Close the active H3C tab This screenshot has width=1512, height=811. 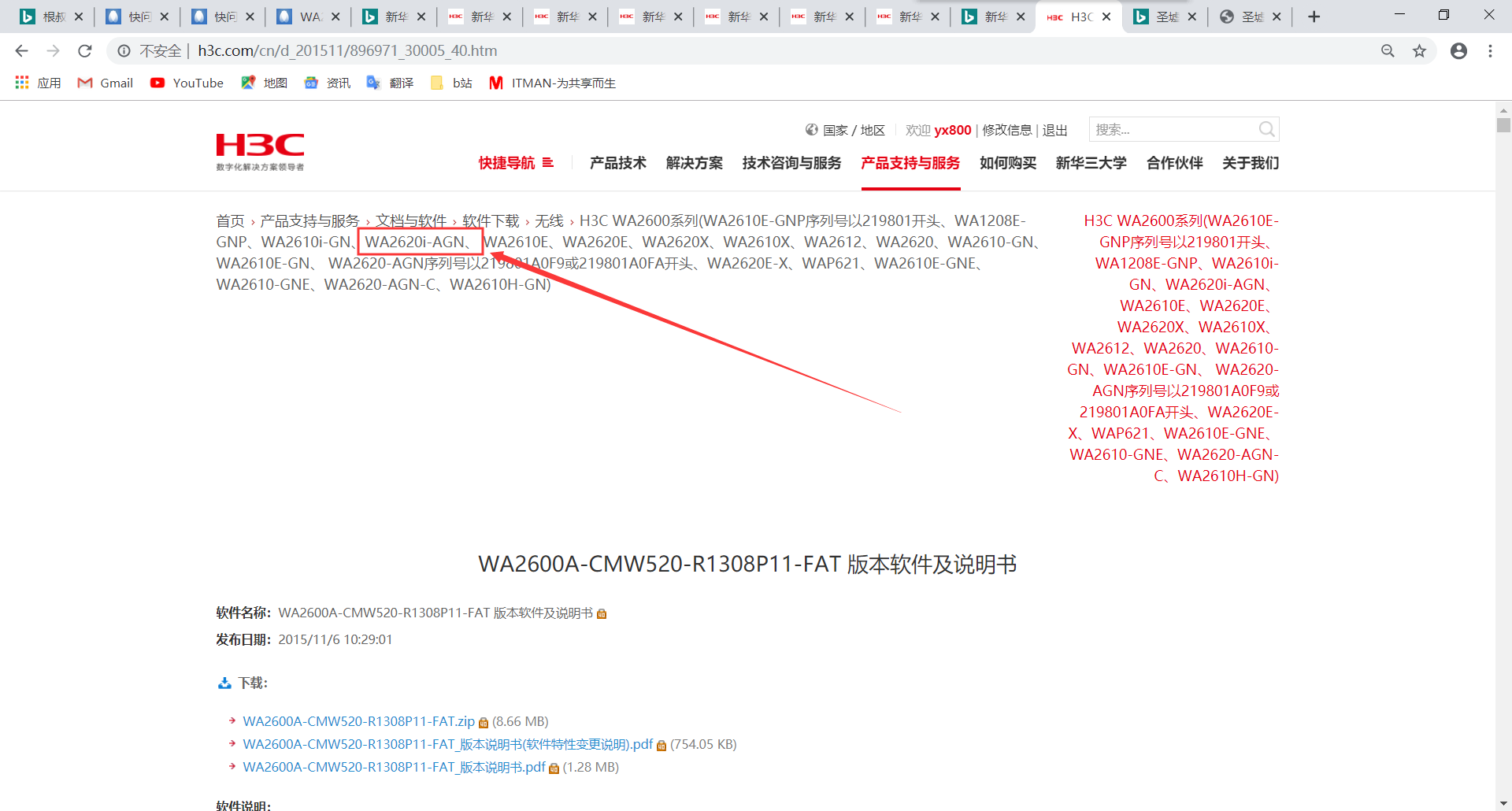pyautogui.click(x=1106, y=17)
